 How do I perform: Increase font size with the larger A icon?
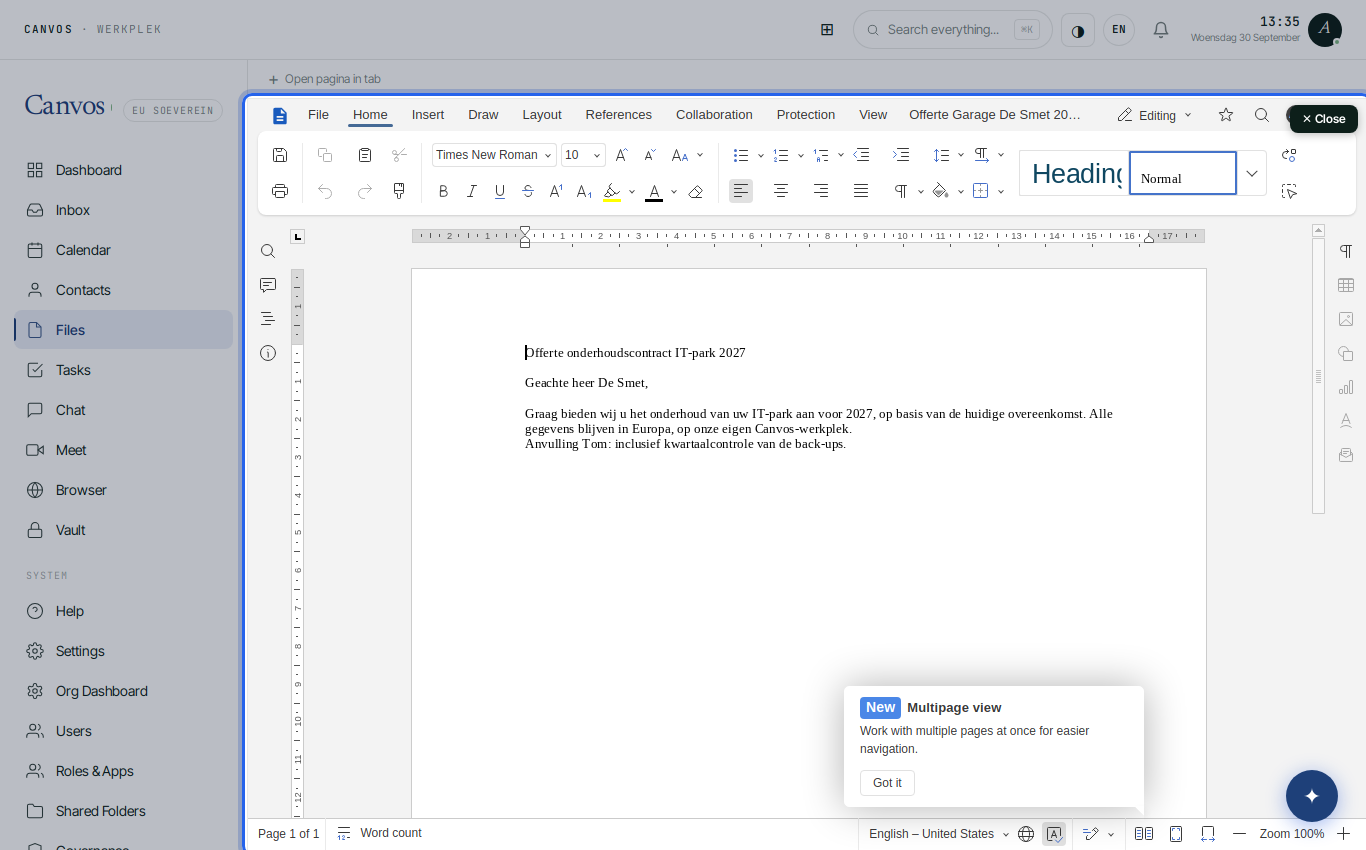pyautogui.click(x=621, y=155)
